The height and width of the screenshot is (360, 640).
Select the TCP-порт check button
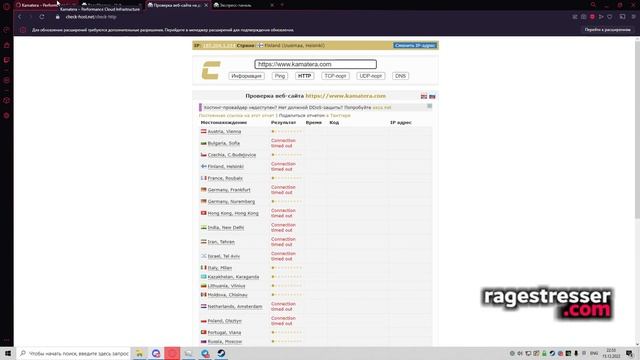click(336, 76)
